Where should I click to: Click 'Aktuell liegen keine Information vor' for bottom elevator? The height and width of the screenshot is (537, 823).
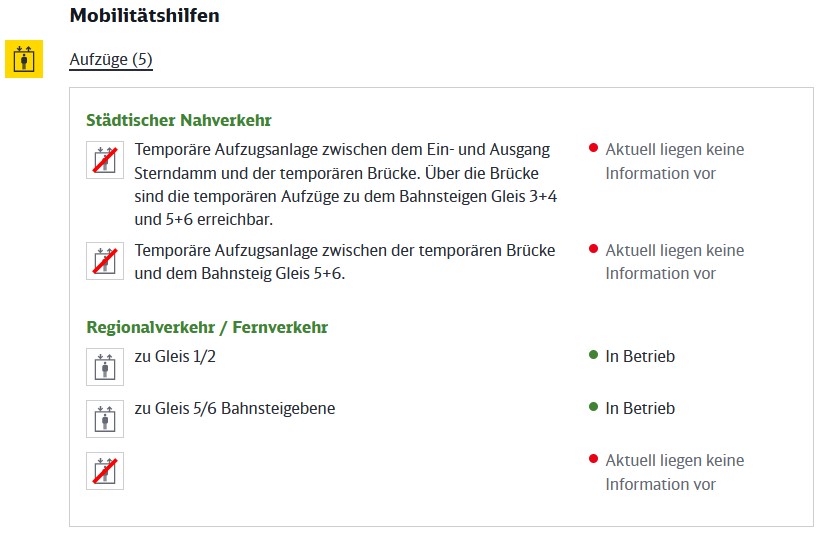674,472
